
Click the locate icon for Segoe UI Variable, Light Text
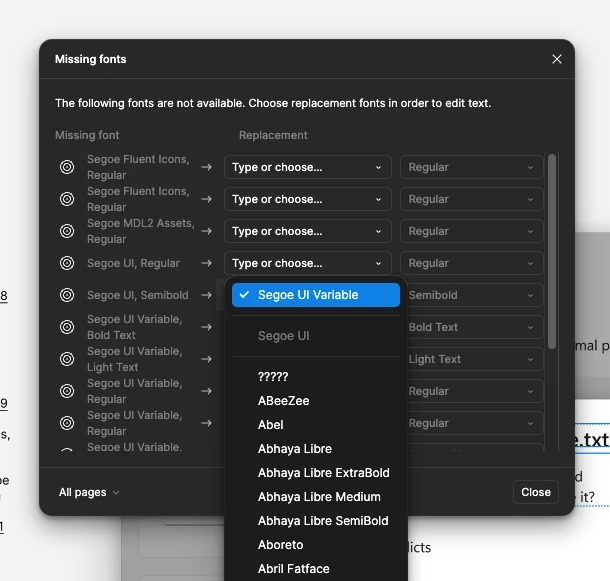67,359
